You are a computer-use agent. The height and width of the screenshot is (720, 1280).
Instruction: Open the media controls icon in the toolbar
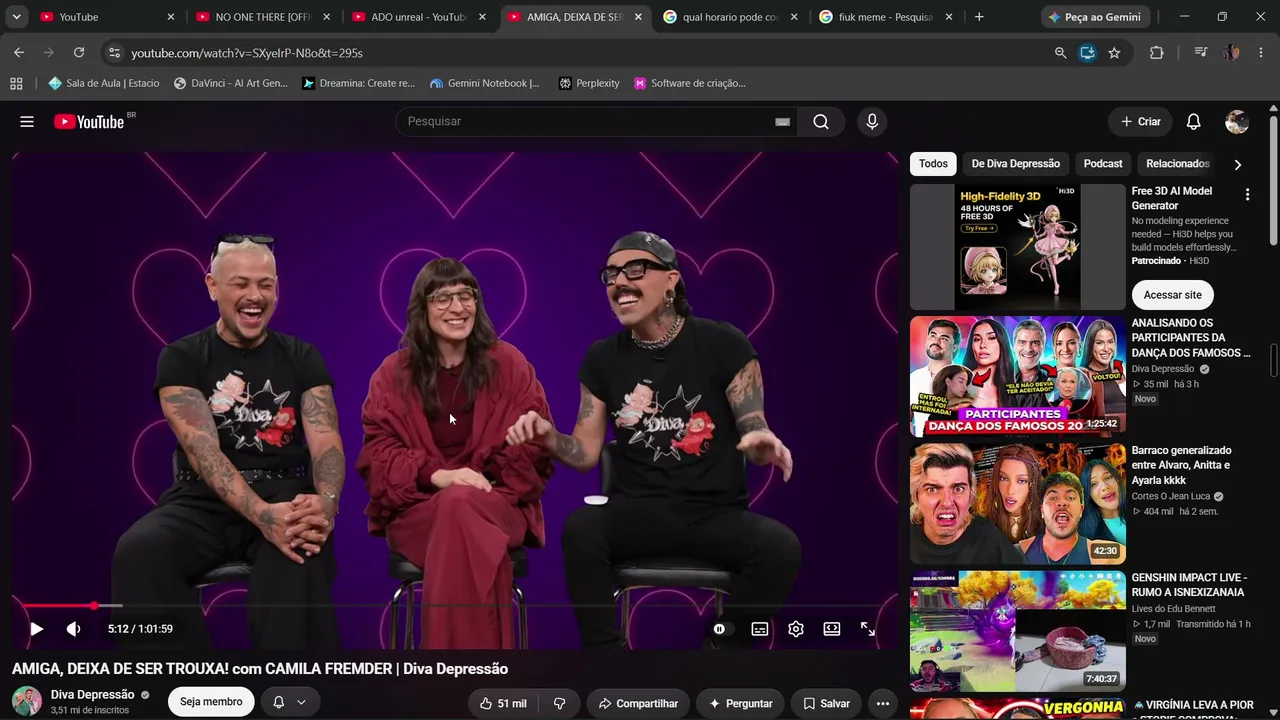point(1200,53)
